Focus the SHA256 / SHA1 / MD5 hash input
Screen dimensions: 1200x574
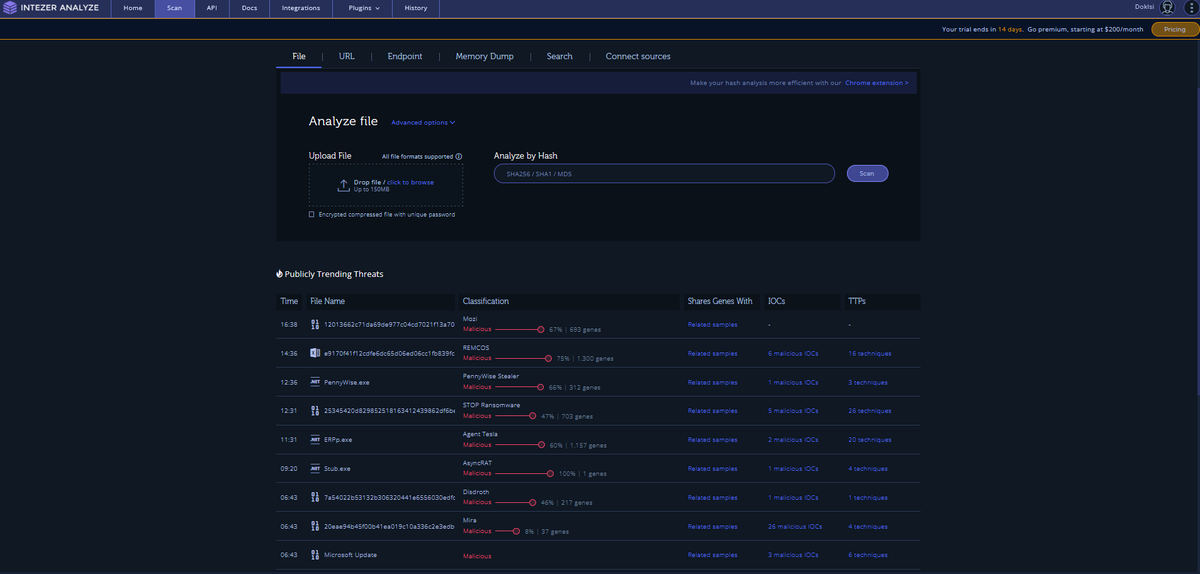664,174
